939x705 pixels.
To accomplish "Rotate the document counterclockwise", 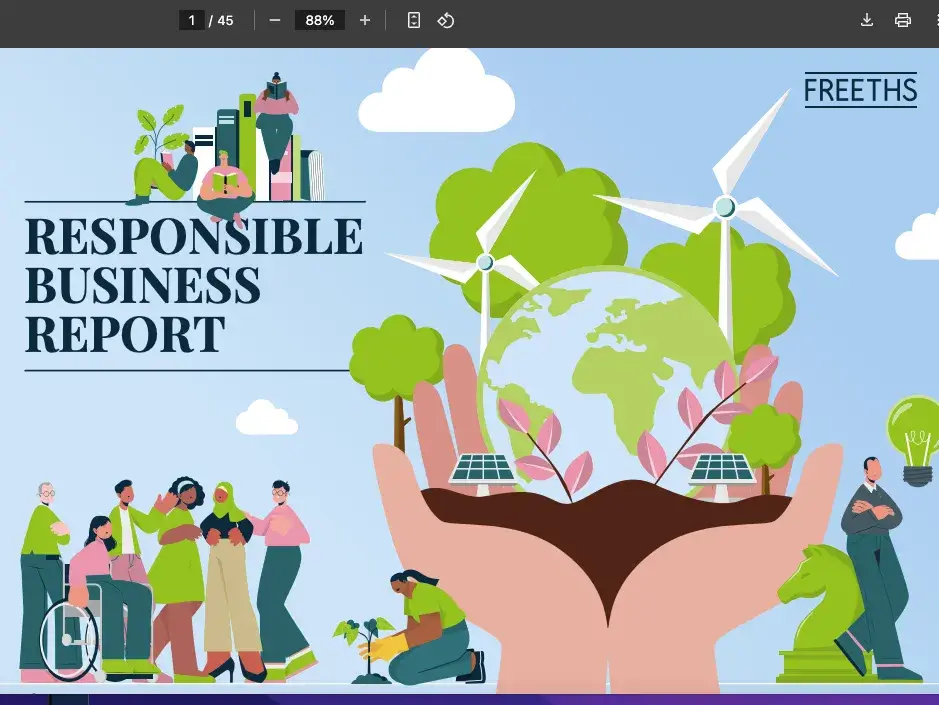I will click(x=446, y=20).
